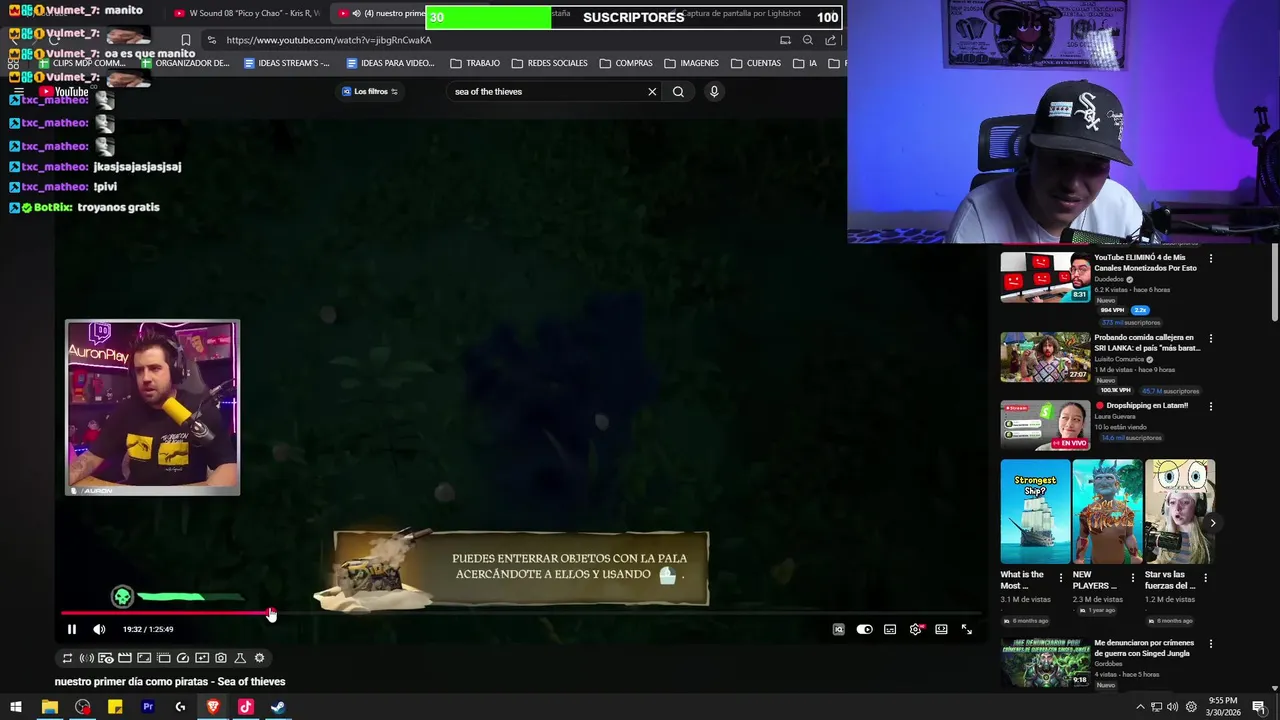Expand the IA bookmarks folder
This screenshot has width=1280, height=720.
805,63
